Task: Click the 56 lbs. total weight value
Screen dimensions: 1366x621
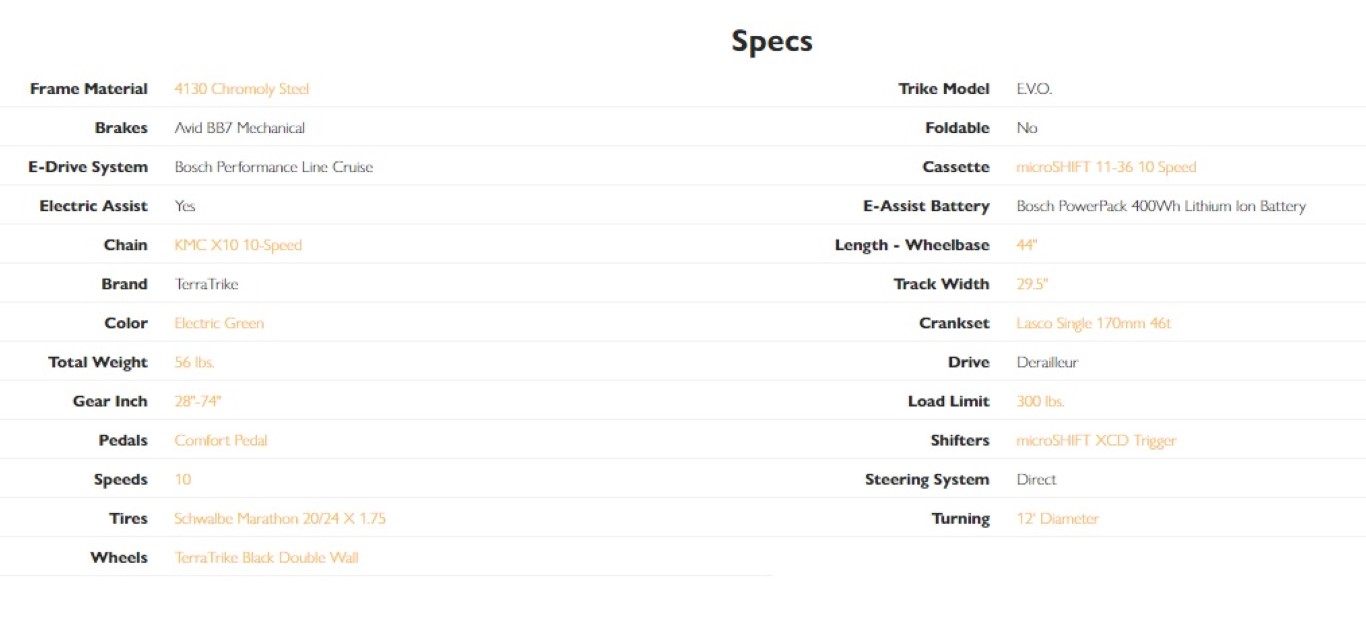Action: [194, 362]
